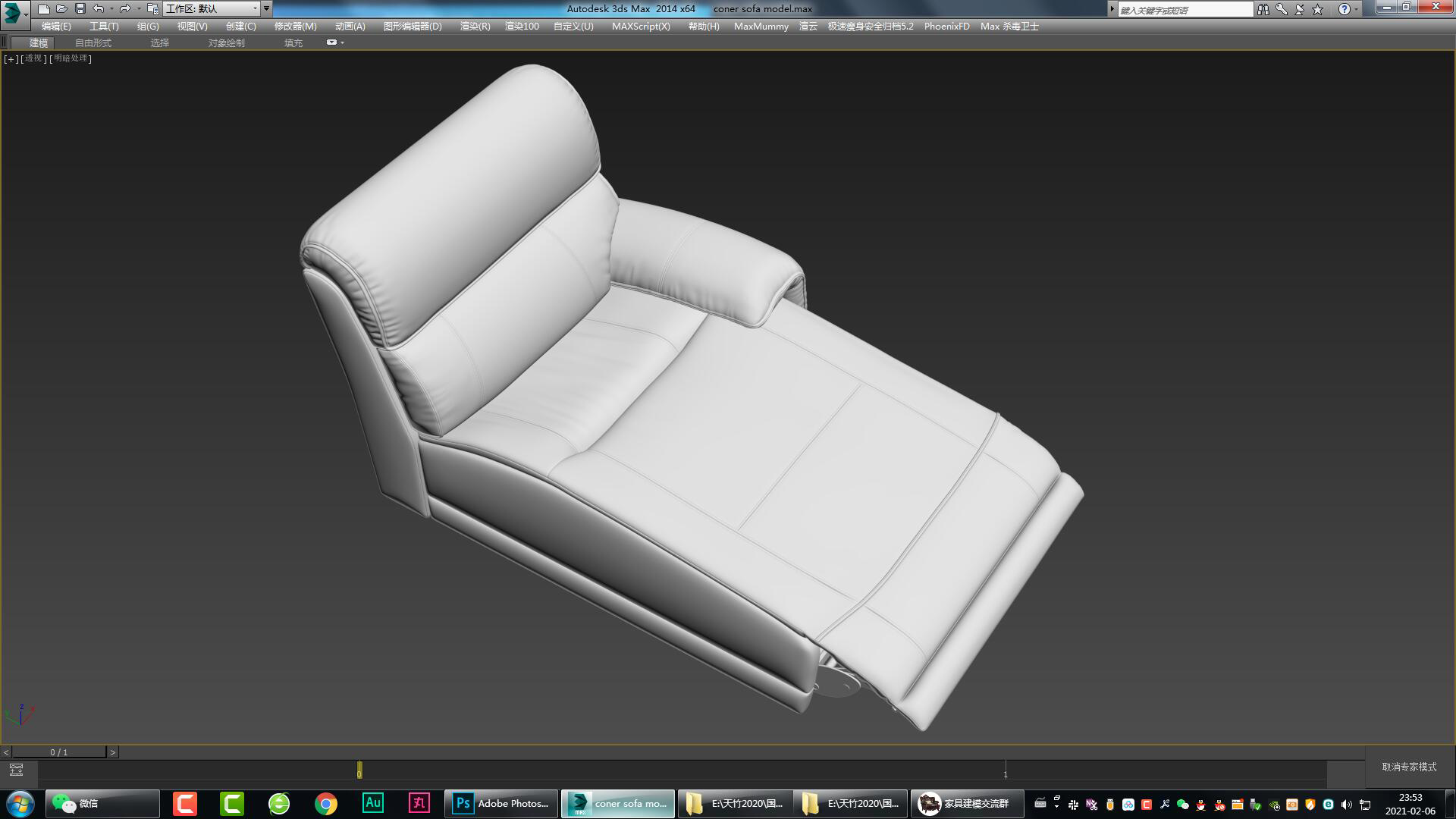Redo an action via Redo icon

pyautogui.click(x=125, y=9)
